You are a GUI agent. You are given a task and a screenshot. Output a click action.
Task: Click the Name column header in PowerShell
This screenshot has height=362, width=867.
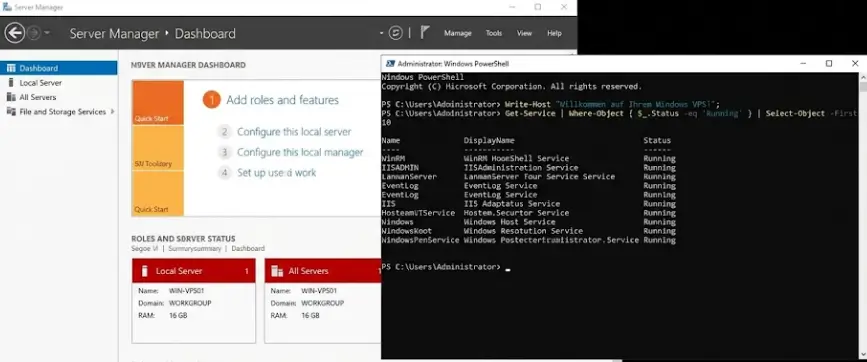coord(390,140)
